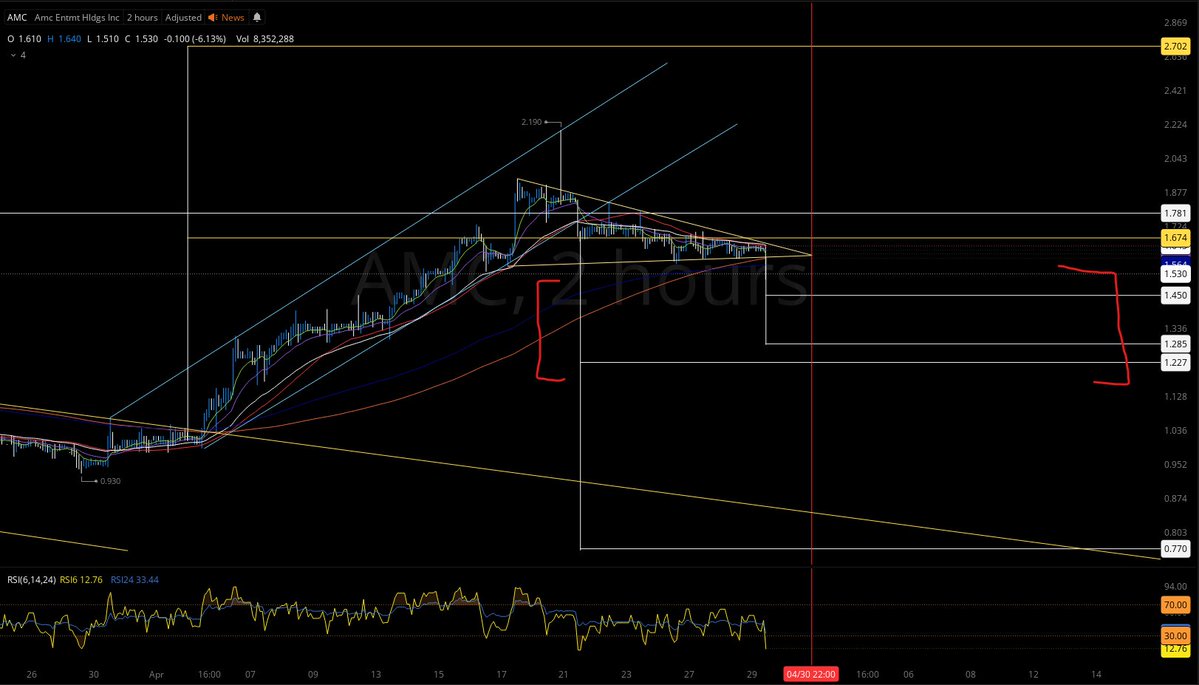Click the H 1.640 high value readout
The height and width of the screenshot is (685, 1199).
(x=63, y=38)
